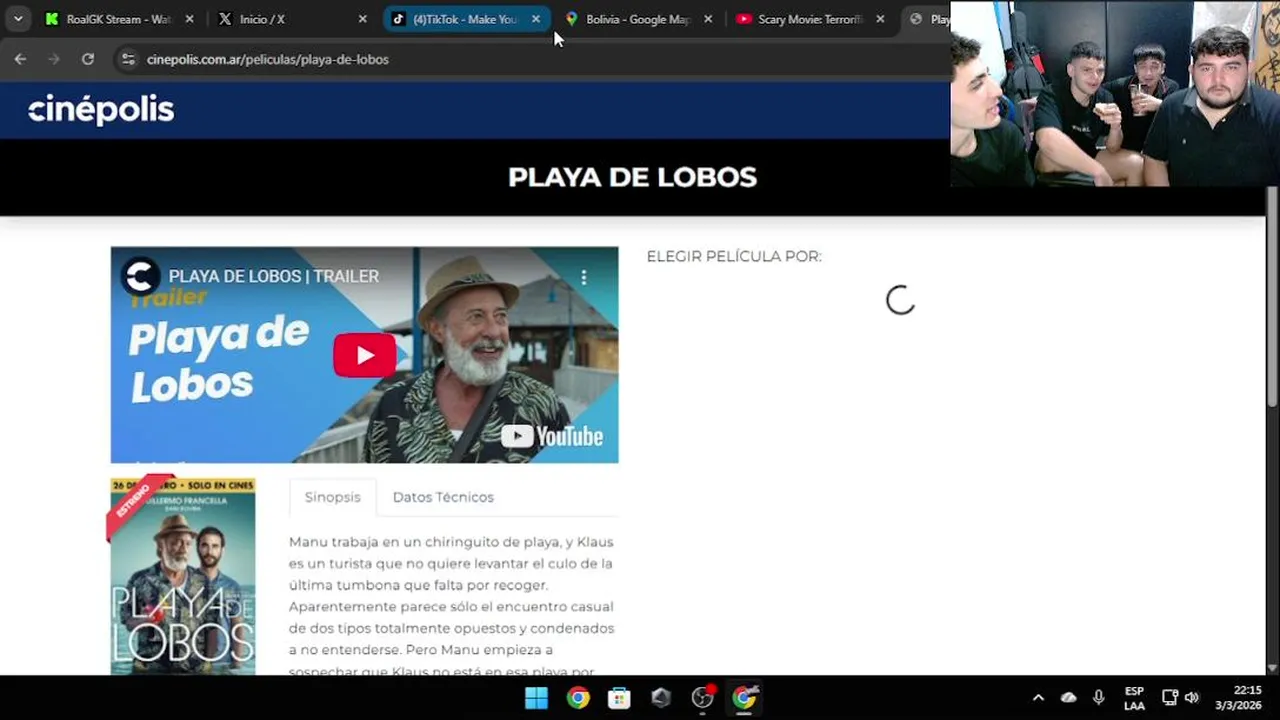The width and height of the screenshot is (1280, 720).
Task: Reload the Cinépolis page
Action: point(88,59)
